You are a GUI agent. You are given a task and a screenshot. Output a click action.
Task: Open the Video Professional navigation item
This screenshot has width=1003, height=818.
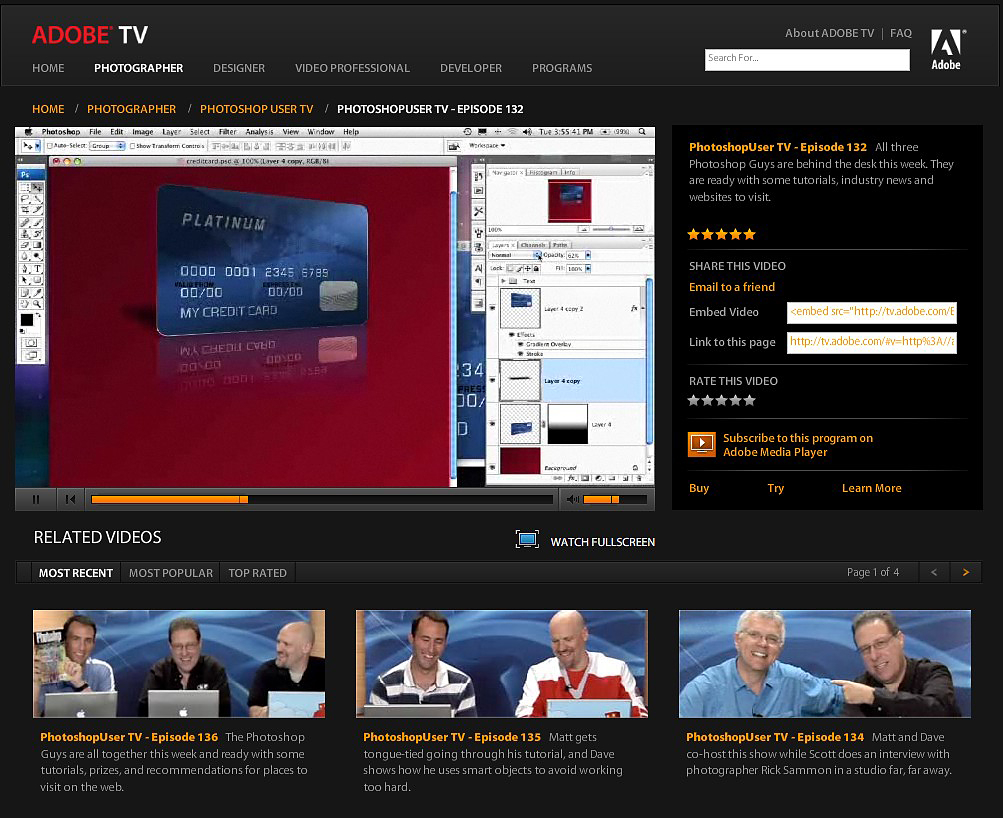(352, 68)
